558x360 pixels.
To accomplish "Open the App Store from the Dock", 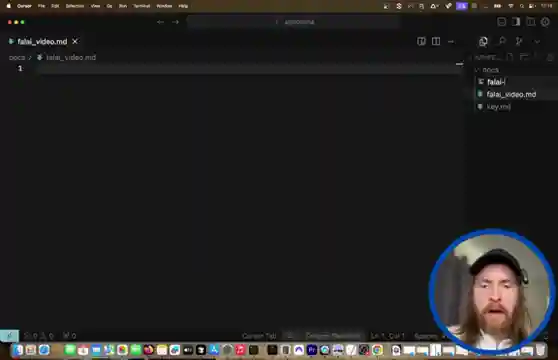I will coord(214,350).
